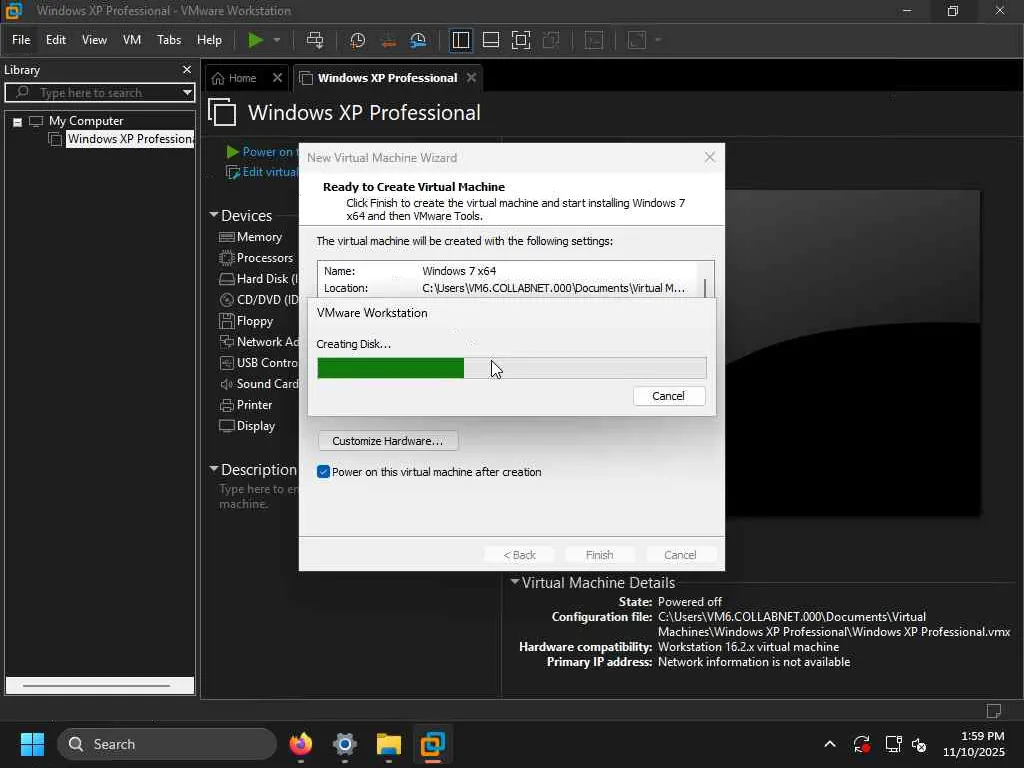
Task: Toggle the thumbnail bar view icon
Action: (x=490, y=40)
